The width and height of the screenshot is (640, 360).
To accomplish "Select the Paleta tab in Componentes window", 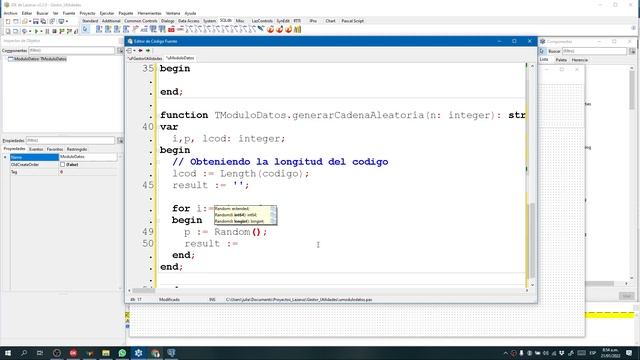I will point(561,60).
